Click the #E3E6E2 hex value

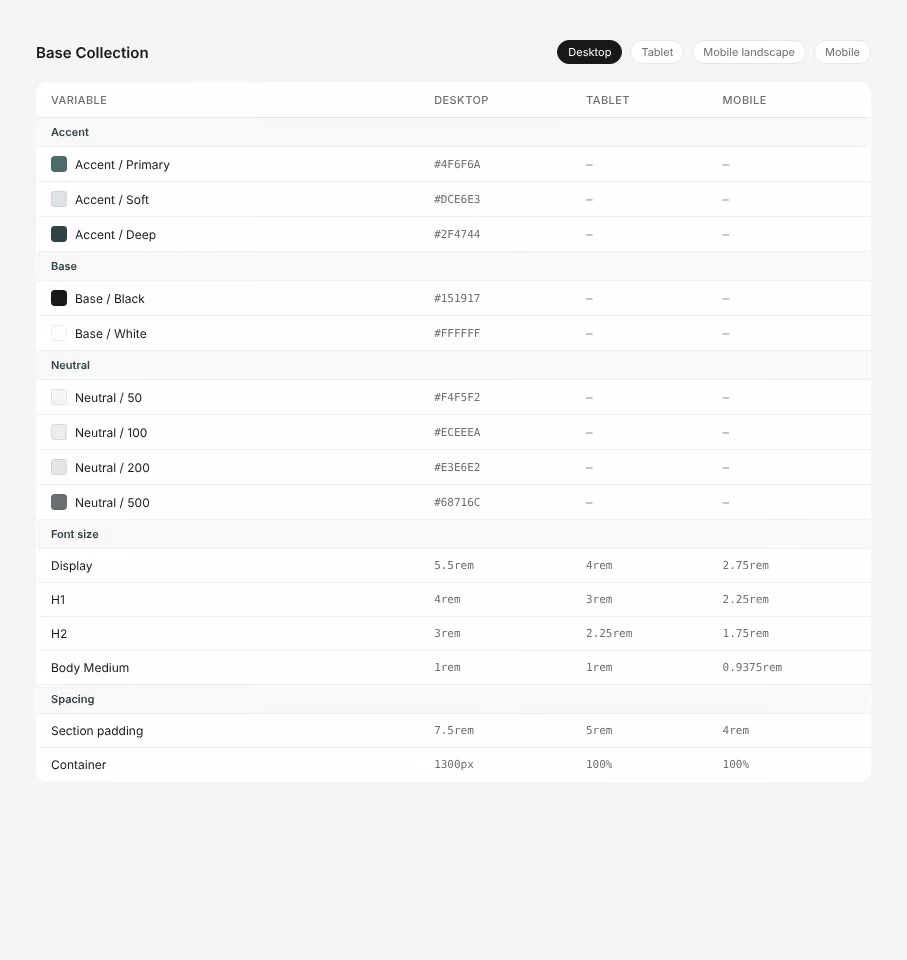pyautogui.click(x=457, y=467)
